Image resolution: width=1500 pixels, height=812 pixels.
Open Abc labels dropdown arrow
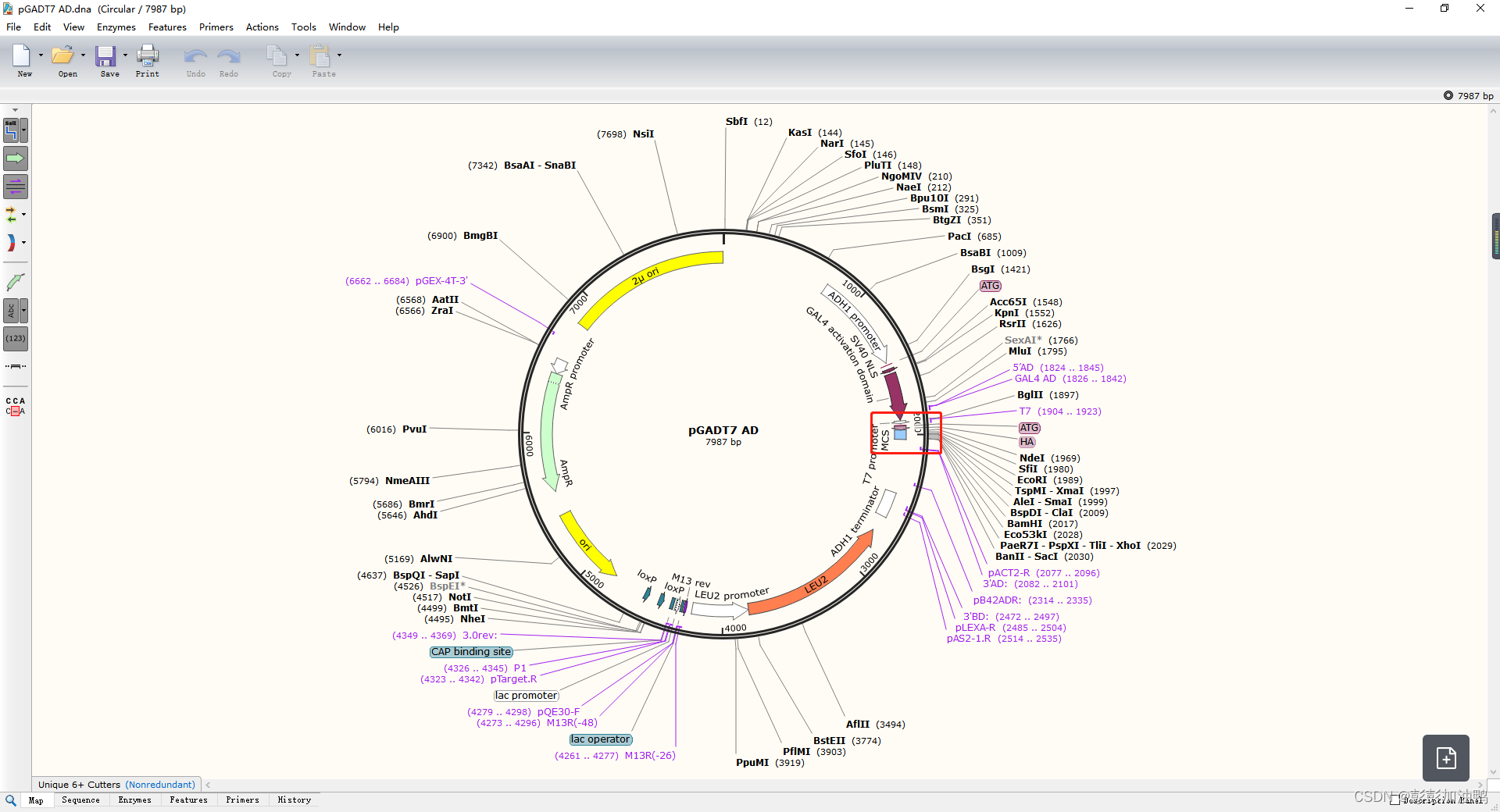pyautogui.click(x=24, y=311)
